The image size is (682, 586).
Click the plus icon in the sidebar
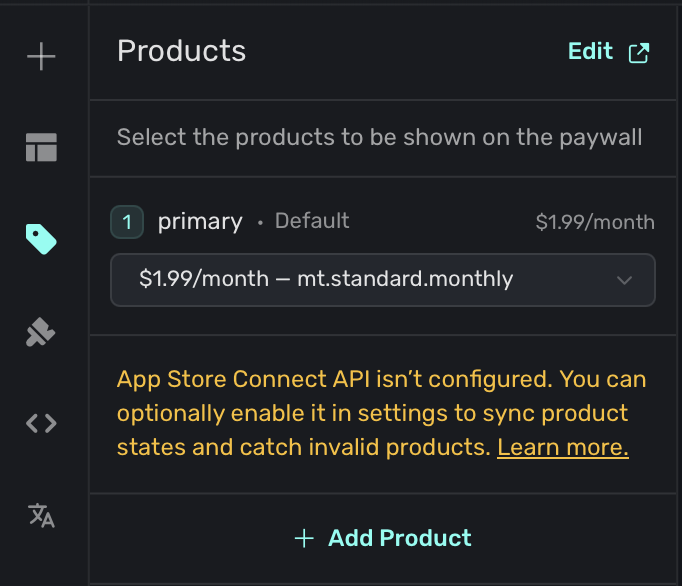point(41,57)
